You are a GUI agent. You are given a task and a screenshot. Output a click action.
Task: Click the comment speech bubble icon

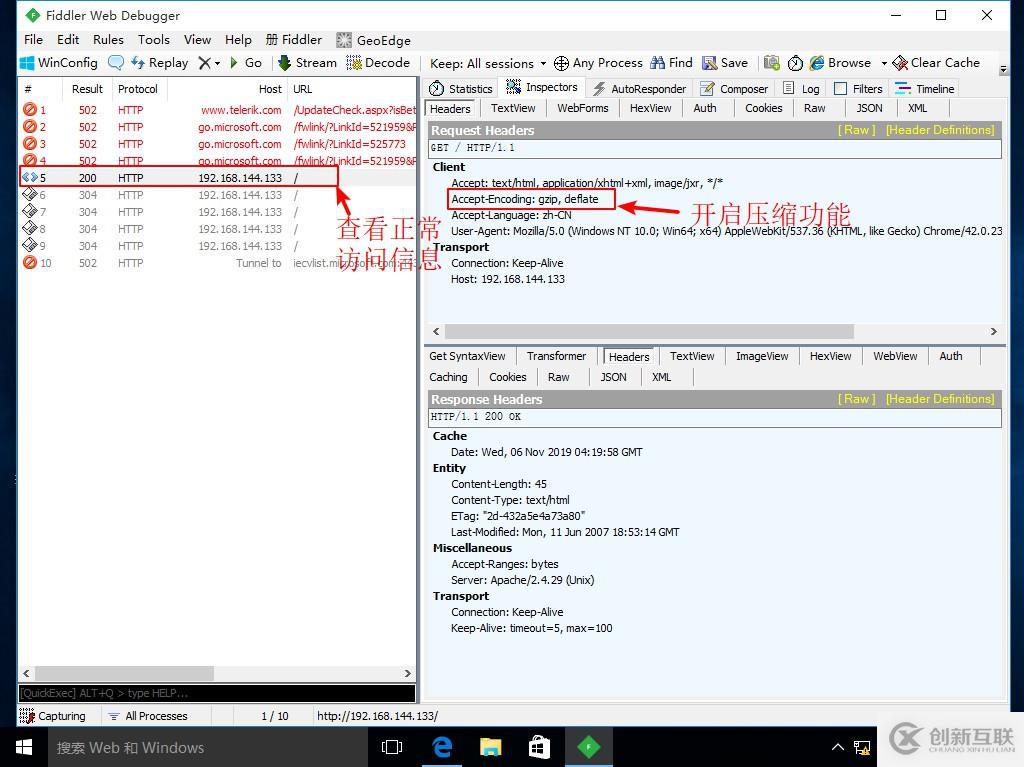pos(116,62)
